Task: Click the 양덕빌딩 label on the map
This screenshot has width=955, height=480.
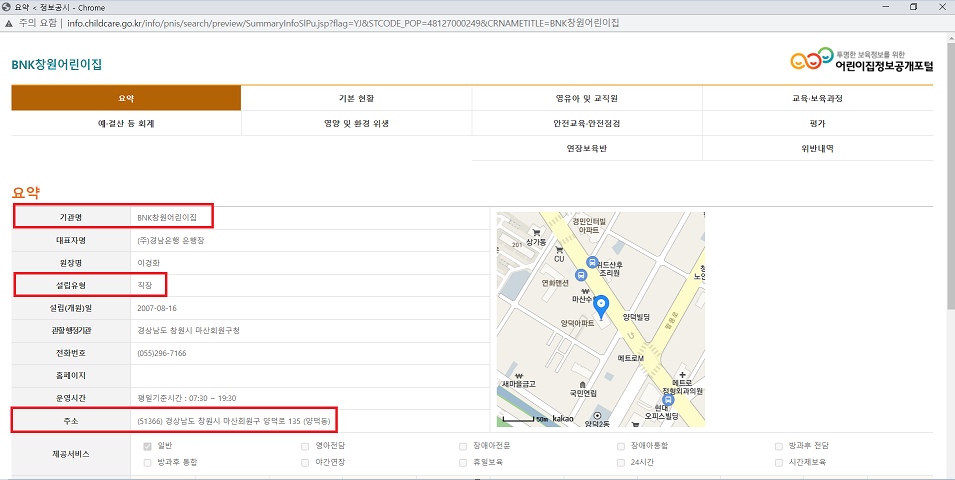Action: click(x=636, y=317)
